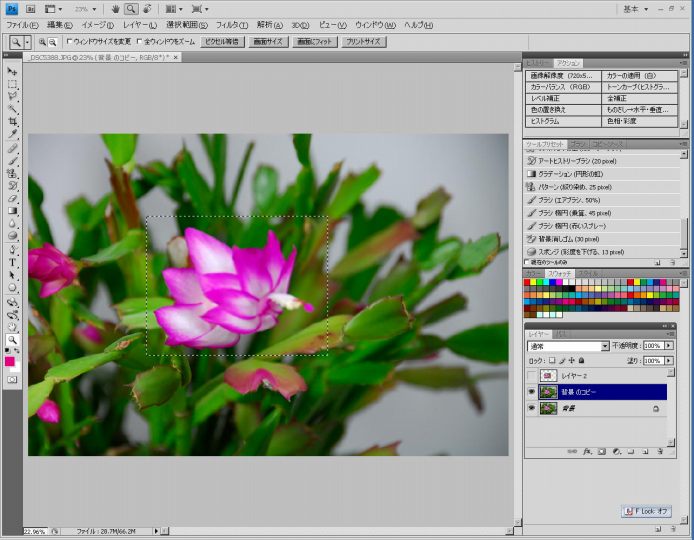The width and height of the screenshot is (694, 540).
Task: Switch to the スウォッチ tab
Action: click(x=561, y=273)
